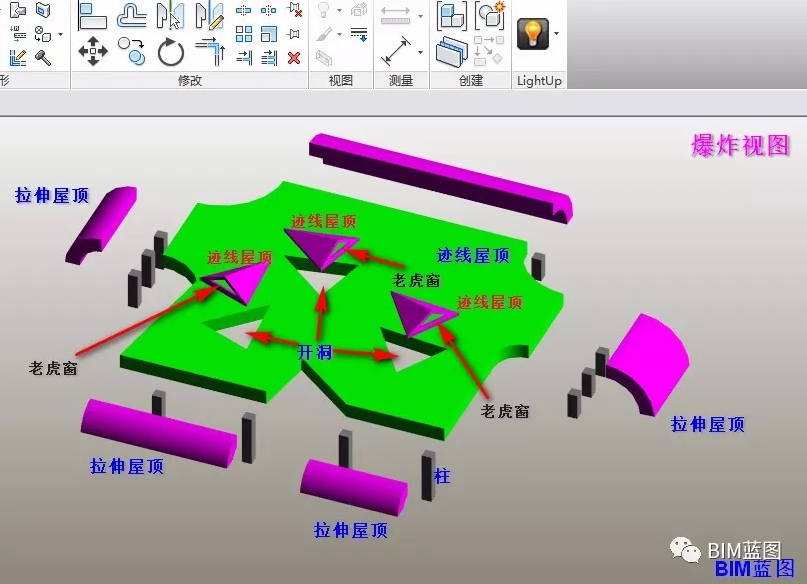Choose Mirror - Draw Axis tool
Screen dimensions: 807x584
click(x=210, y=15)
